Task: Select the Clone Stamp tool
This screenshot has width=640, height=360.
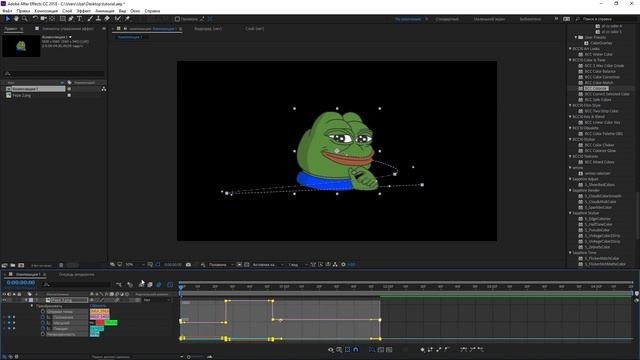Action: pos(98,19)
